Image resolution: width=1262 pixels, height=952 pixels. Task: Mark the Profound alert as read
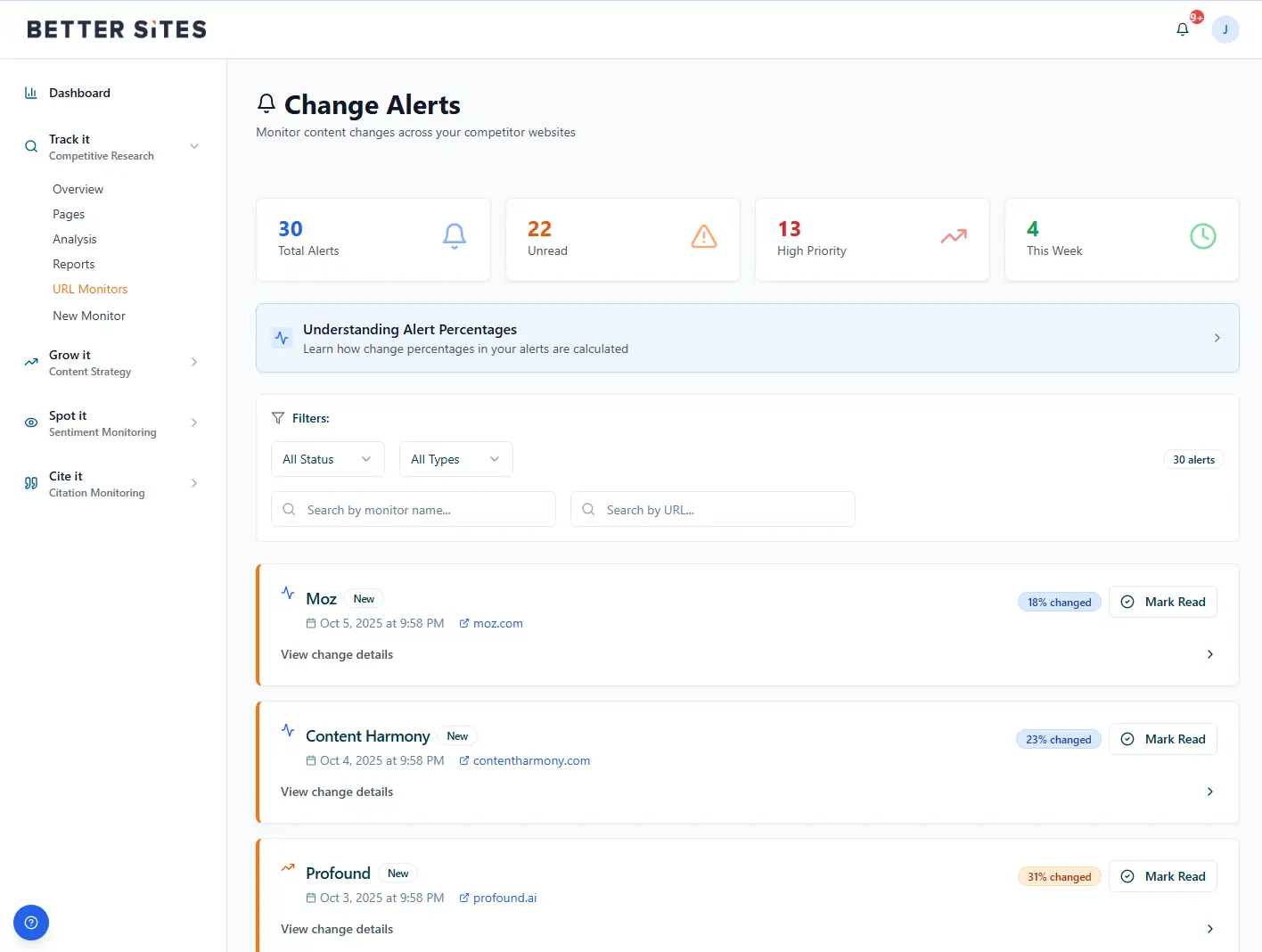pyautogui.click(x=1162, y=876)
